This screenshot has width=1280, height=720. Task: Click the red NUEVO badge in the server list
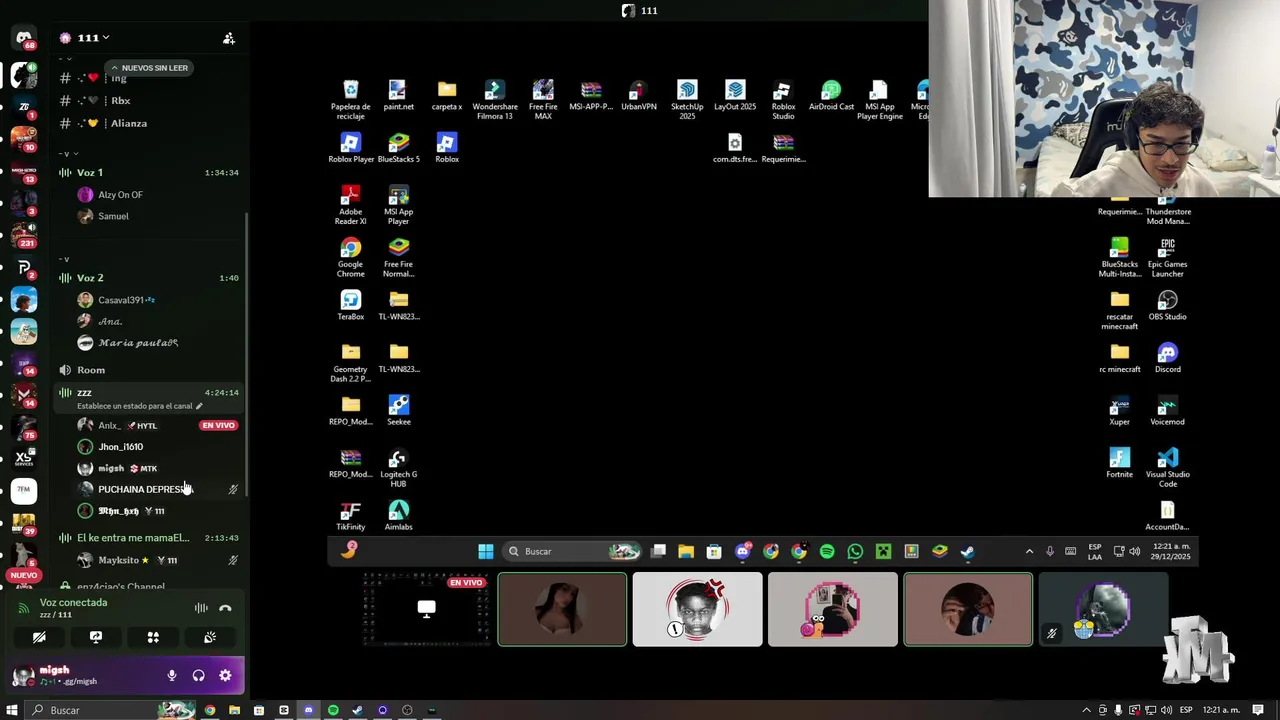point(24,576)
